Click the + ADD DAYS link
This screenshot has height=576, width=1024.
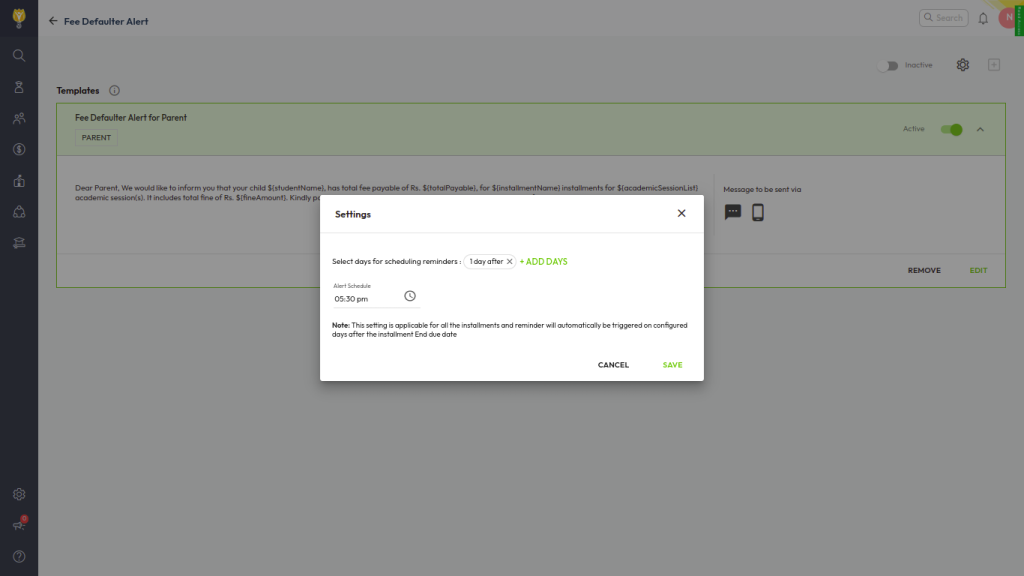click(543, 261)
